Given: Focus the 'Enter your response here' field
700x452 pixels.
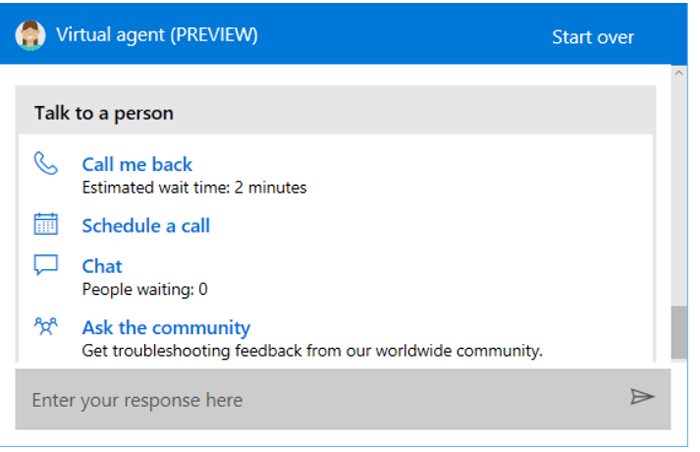Looking at the screenshot, I should (343, 399).
